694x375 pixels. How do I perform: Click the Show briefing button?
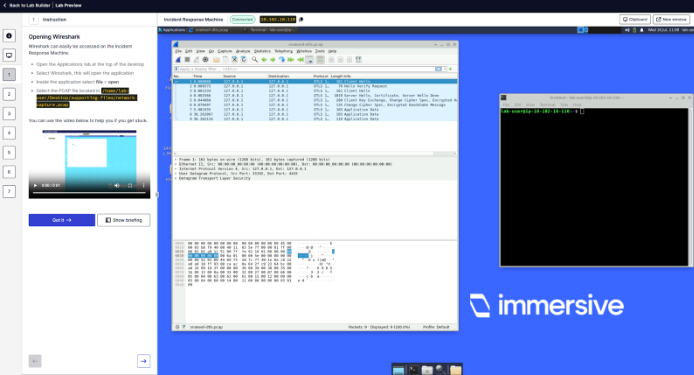pyautogui.click(x=123, y=220)
